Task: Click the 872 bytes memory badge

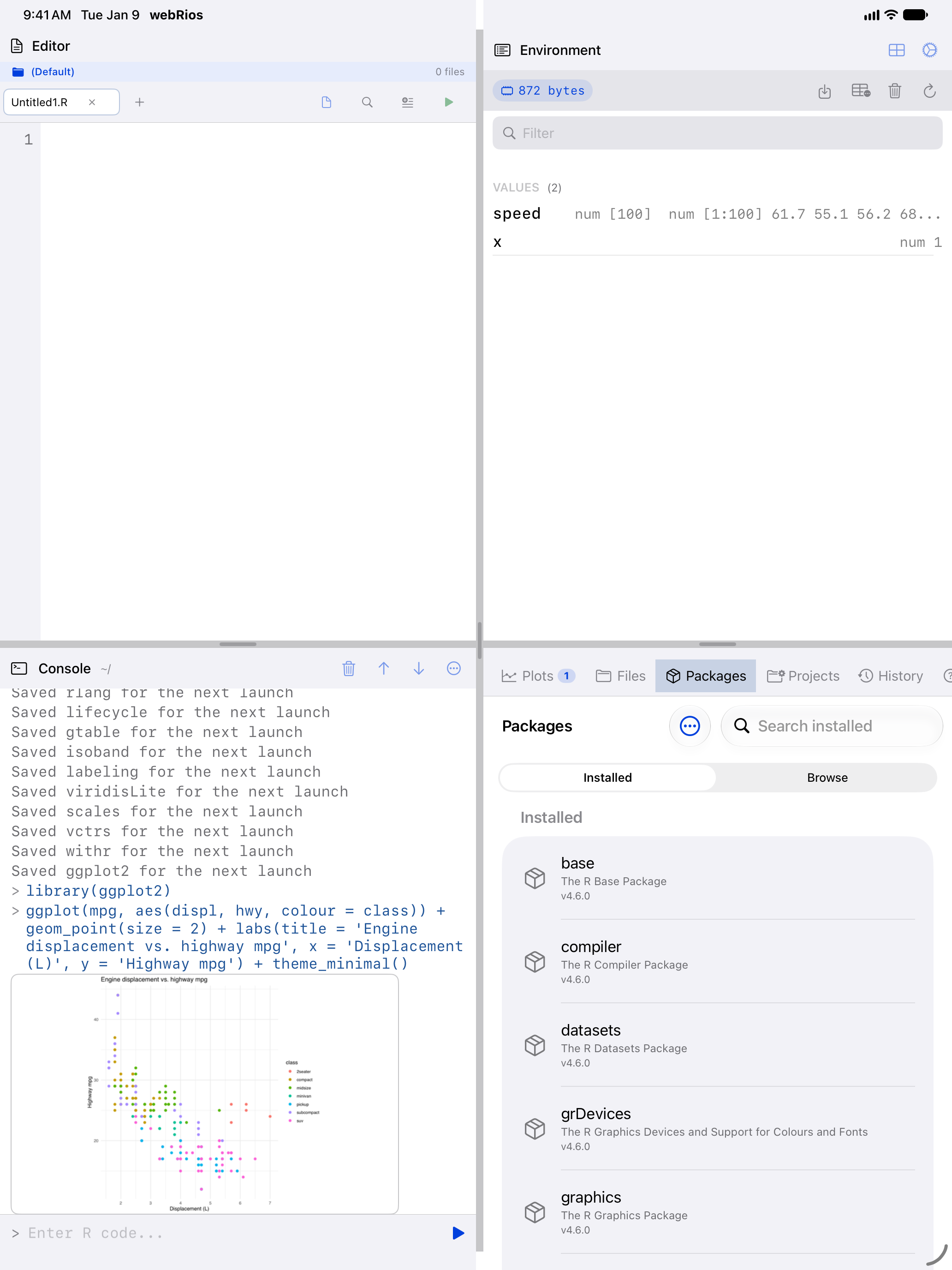Action: coord(543,91)
